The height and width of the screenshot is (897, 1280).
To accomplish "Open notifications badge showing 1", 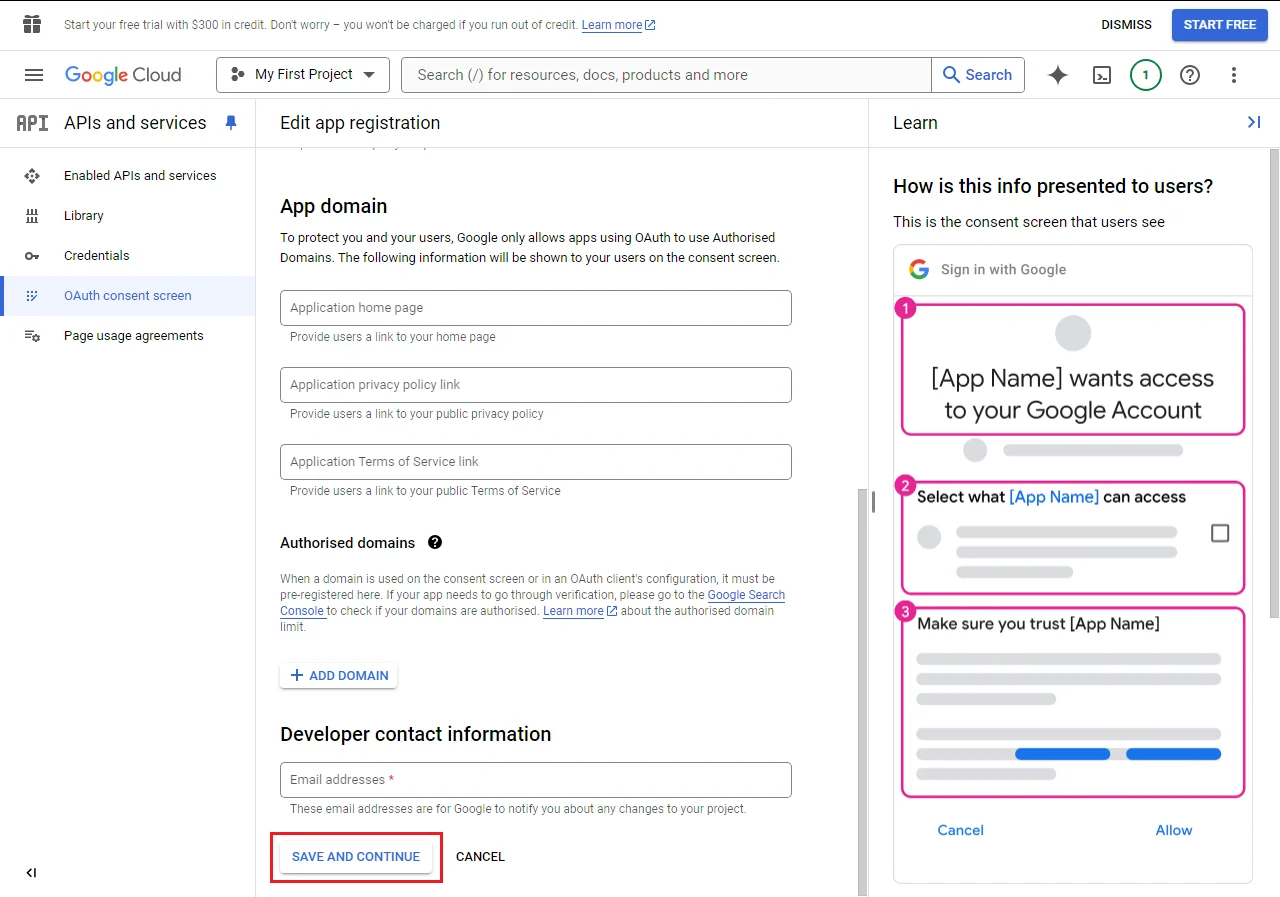I will point(1146,75).
